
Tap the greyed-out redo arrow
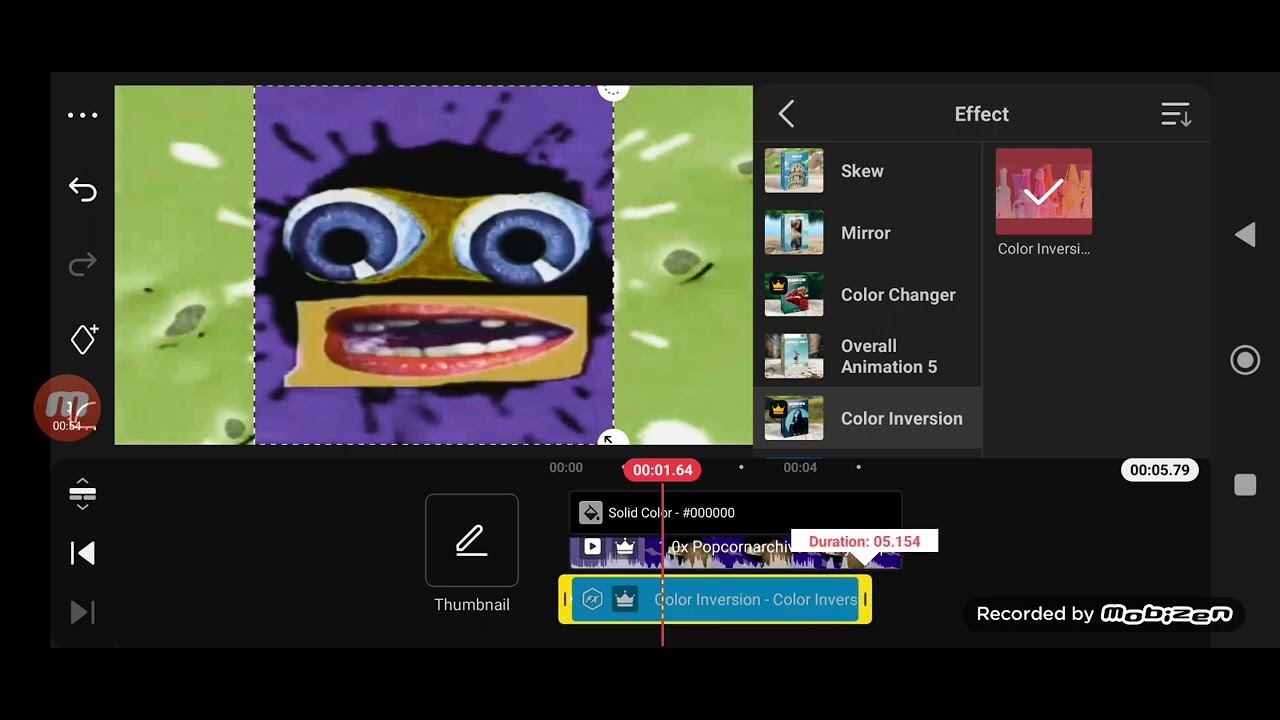[83, 264]
